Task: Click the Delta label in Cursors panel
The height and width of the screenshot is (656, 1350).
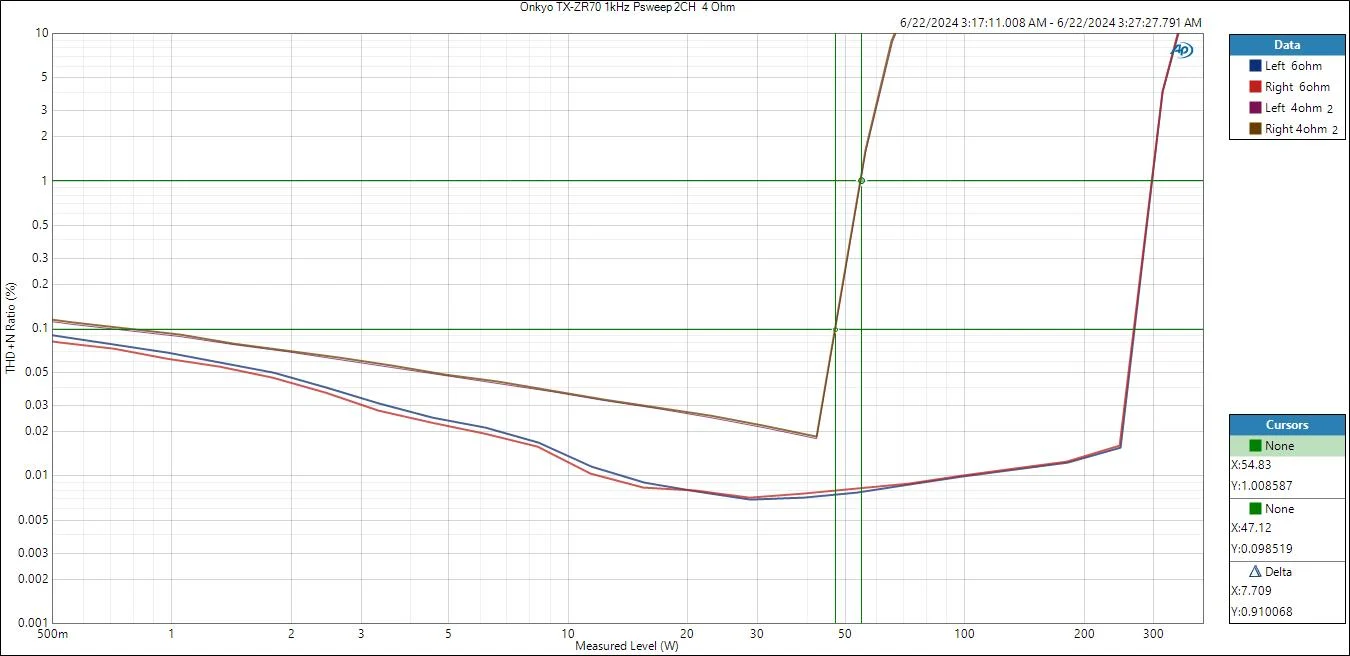Action: point(1279,572)
